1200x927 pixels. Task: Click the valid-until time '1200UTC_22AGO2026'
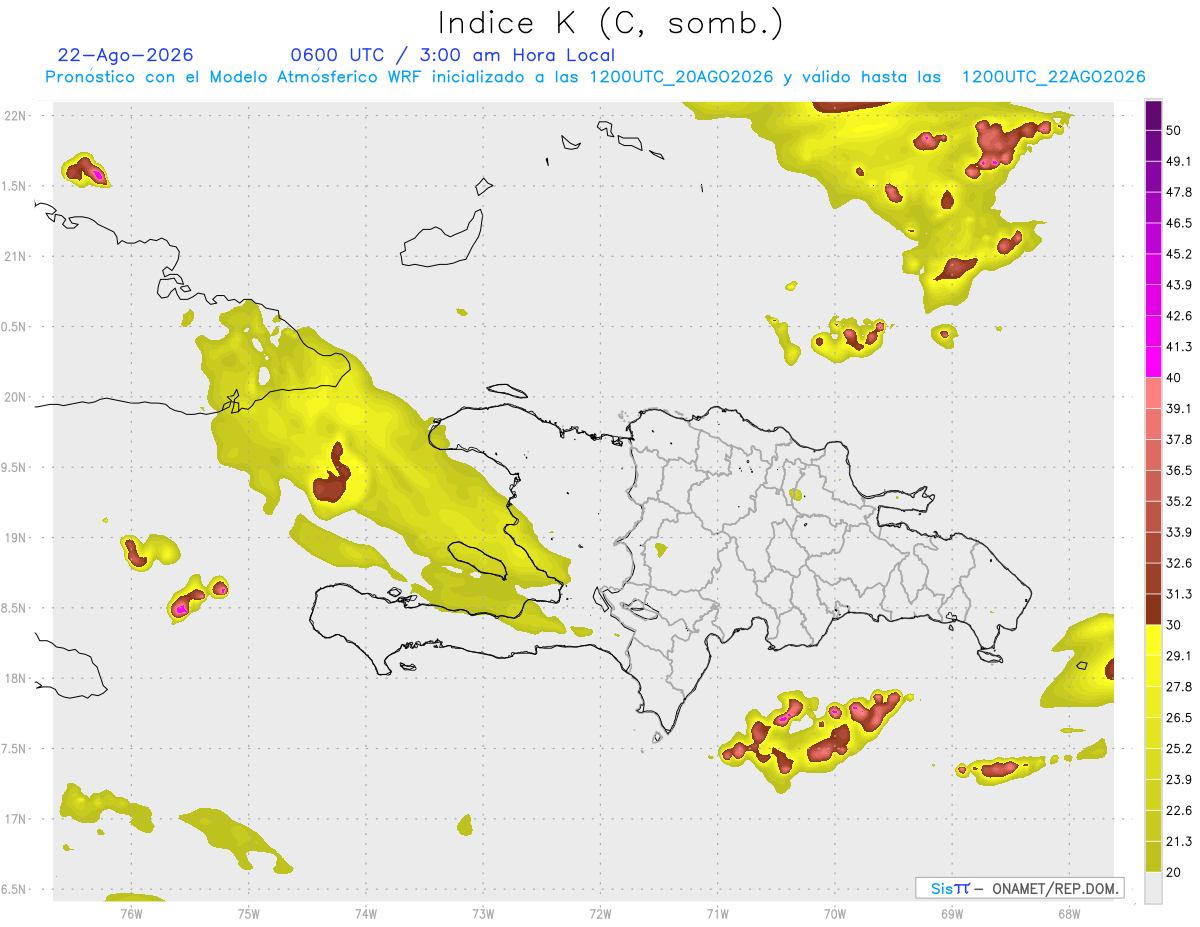1053,77
